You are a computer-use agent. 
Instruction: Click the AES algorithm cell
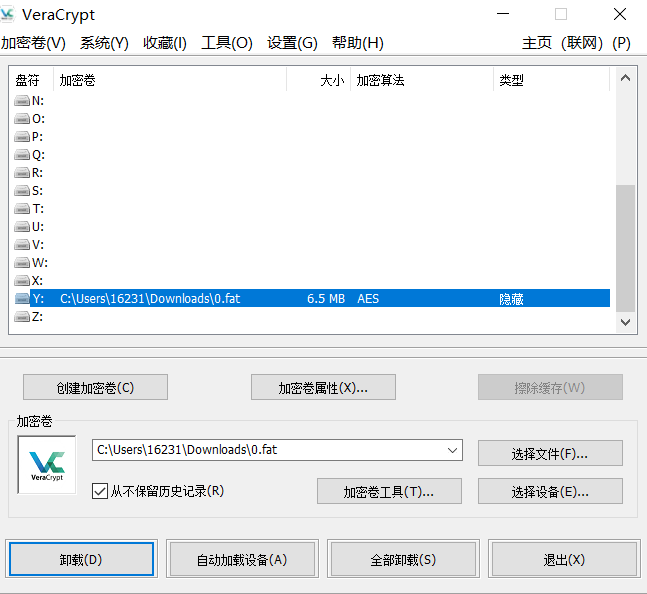coord(368,298)
